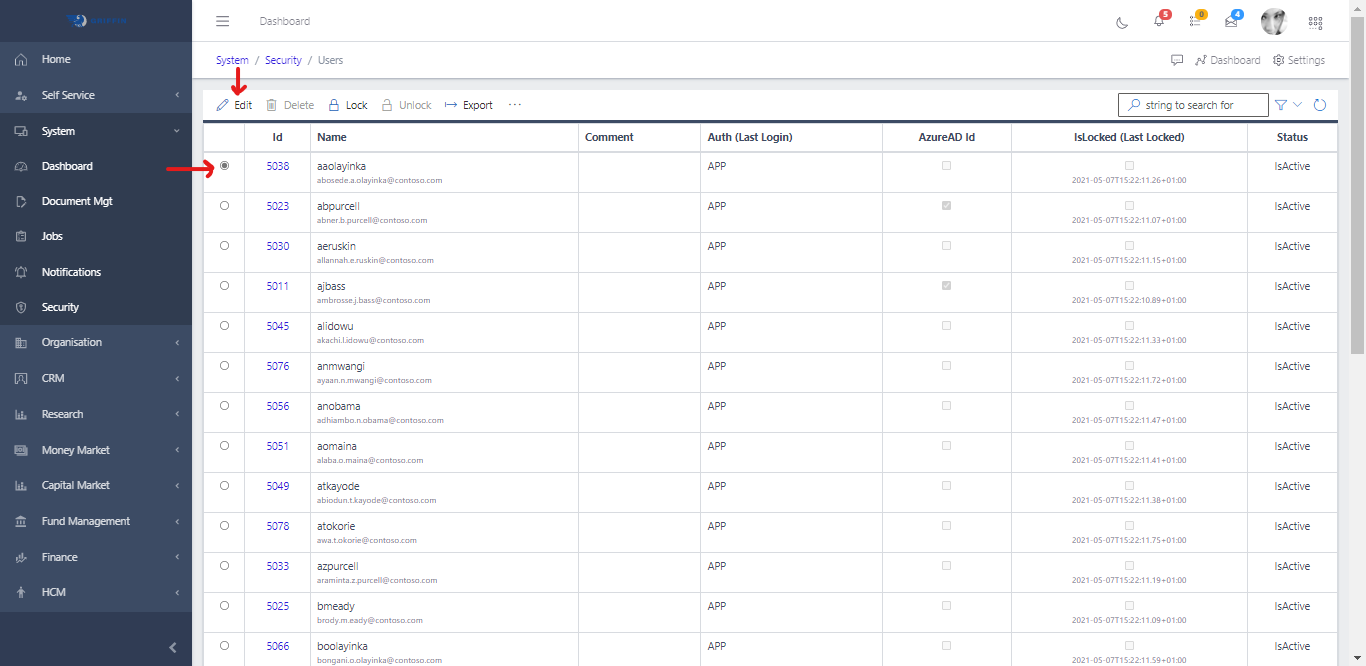This screenshot has width=1366, height=666.
Task: Click the vertical page scrollbar
Action: 1357,200
